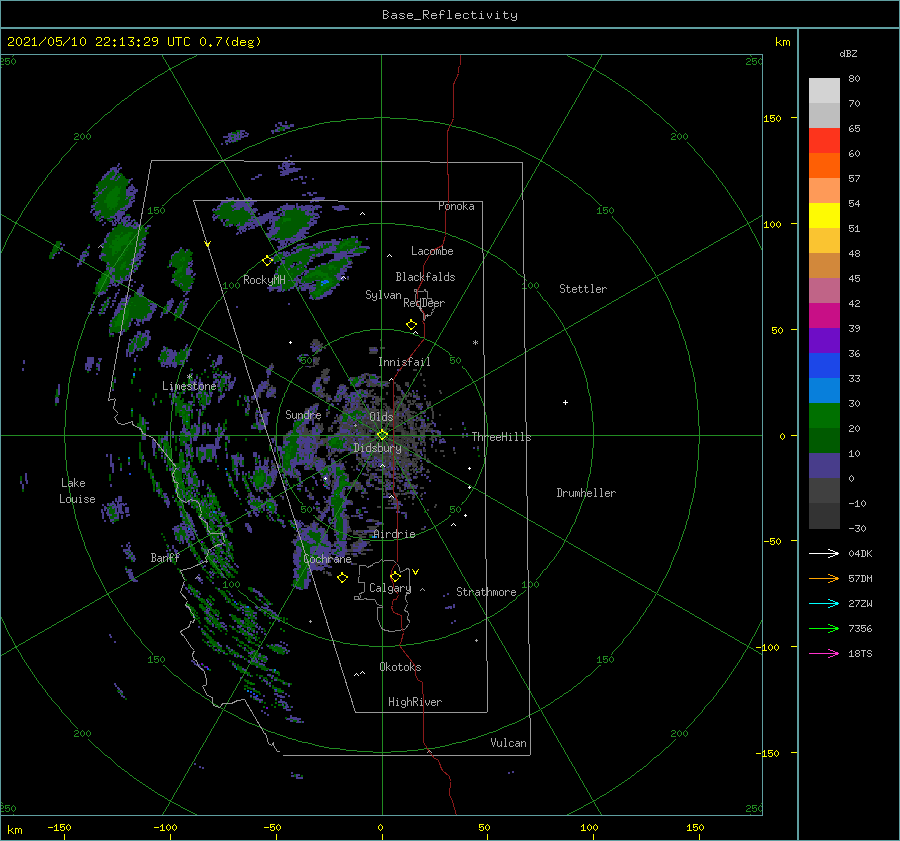900x841 pixels.
Task: Select the yellow diamond marker above Calgary label
Action: pos(395,576)
